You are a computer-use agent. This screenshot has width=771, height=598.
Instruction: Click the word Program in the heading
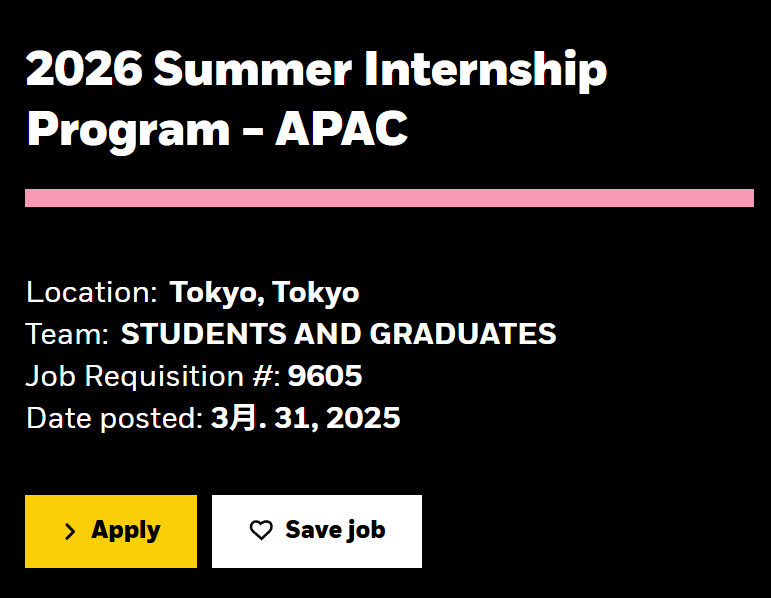click(x=128, y=129)
